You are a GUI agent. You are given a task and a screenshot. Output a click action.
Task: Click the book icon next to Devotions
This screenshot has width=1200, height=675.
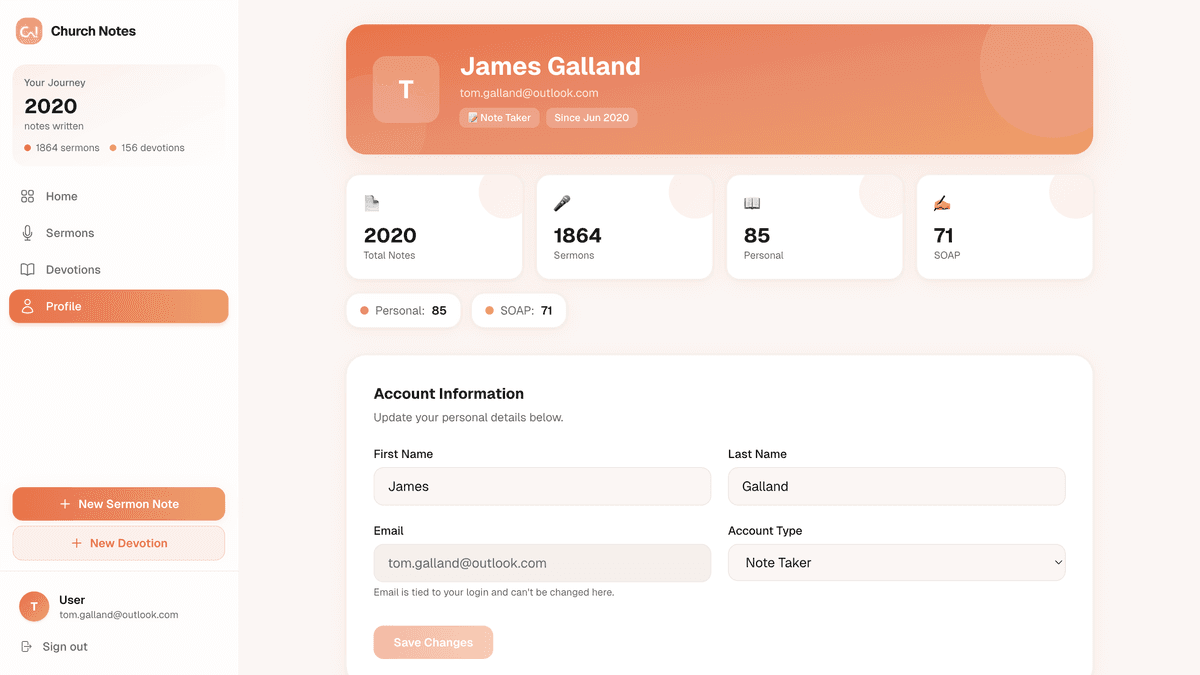pos(27,269)
